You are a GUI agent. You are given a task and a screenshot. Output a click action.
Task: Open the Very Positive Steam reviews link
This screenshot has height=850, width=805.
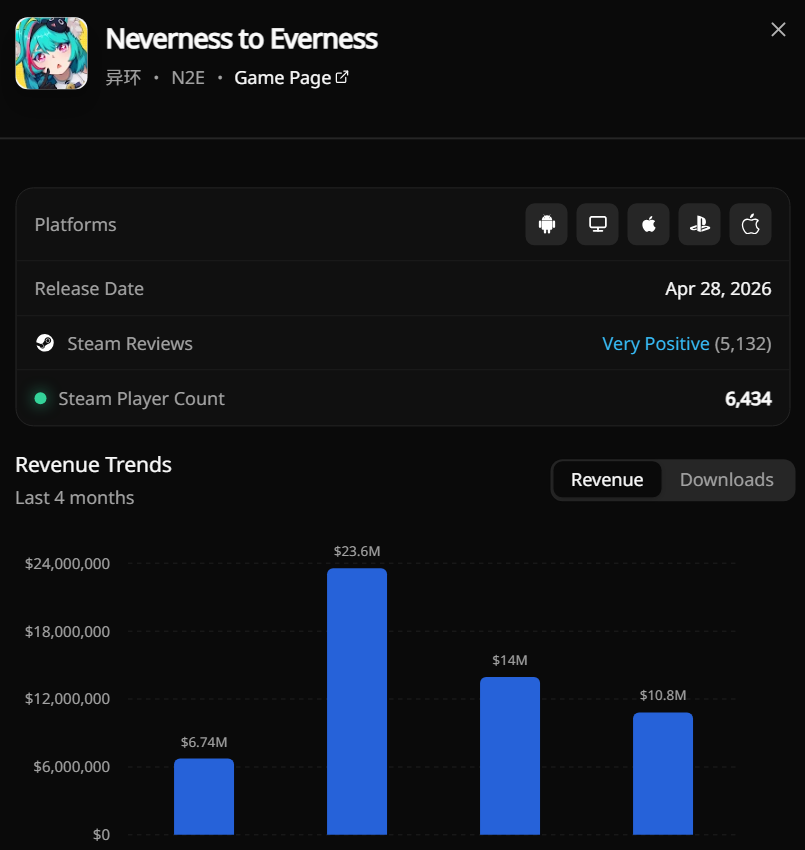coord(655,344)
